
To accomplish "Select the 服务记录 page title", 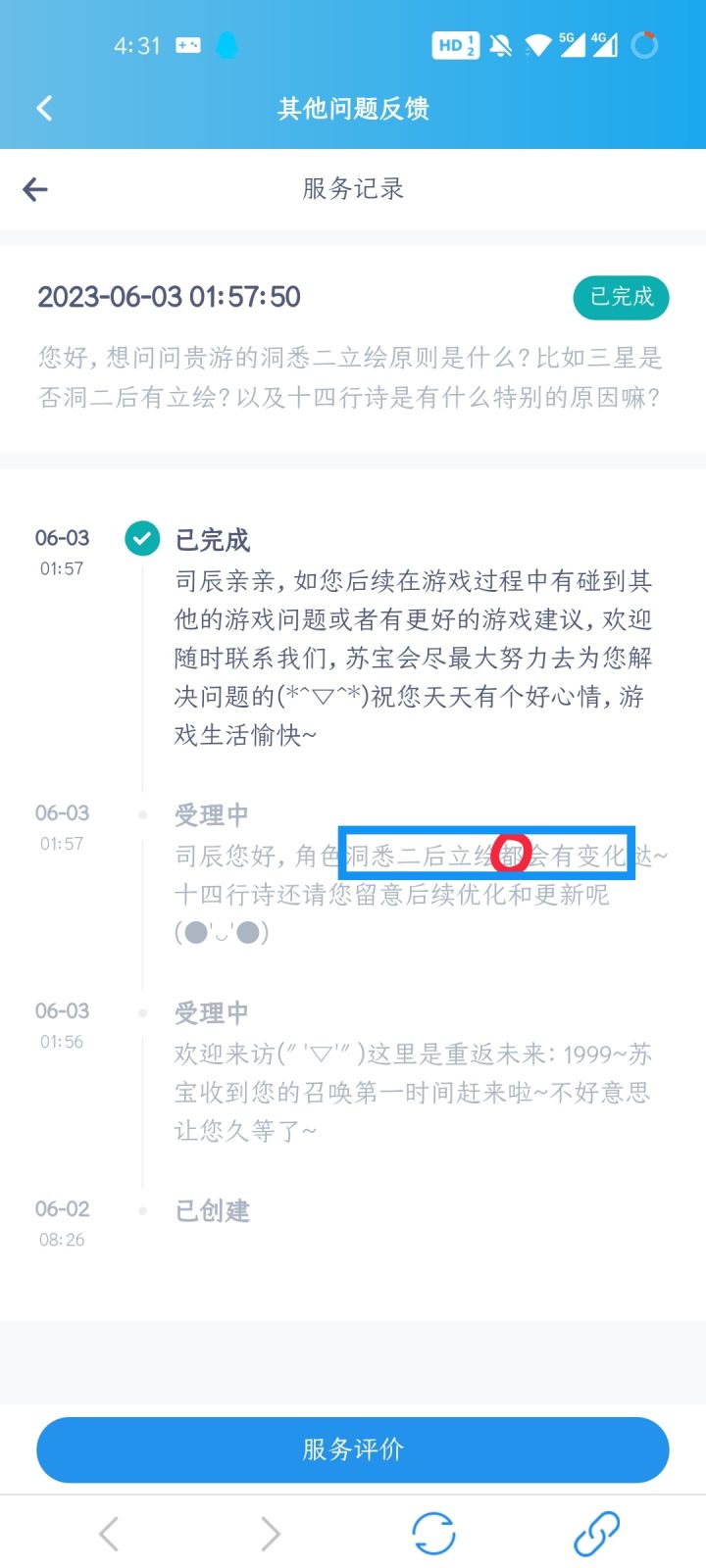I will [x=353, y=189].
